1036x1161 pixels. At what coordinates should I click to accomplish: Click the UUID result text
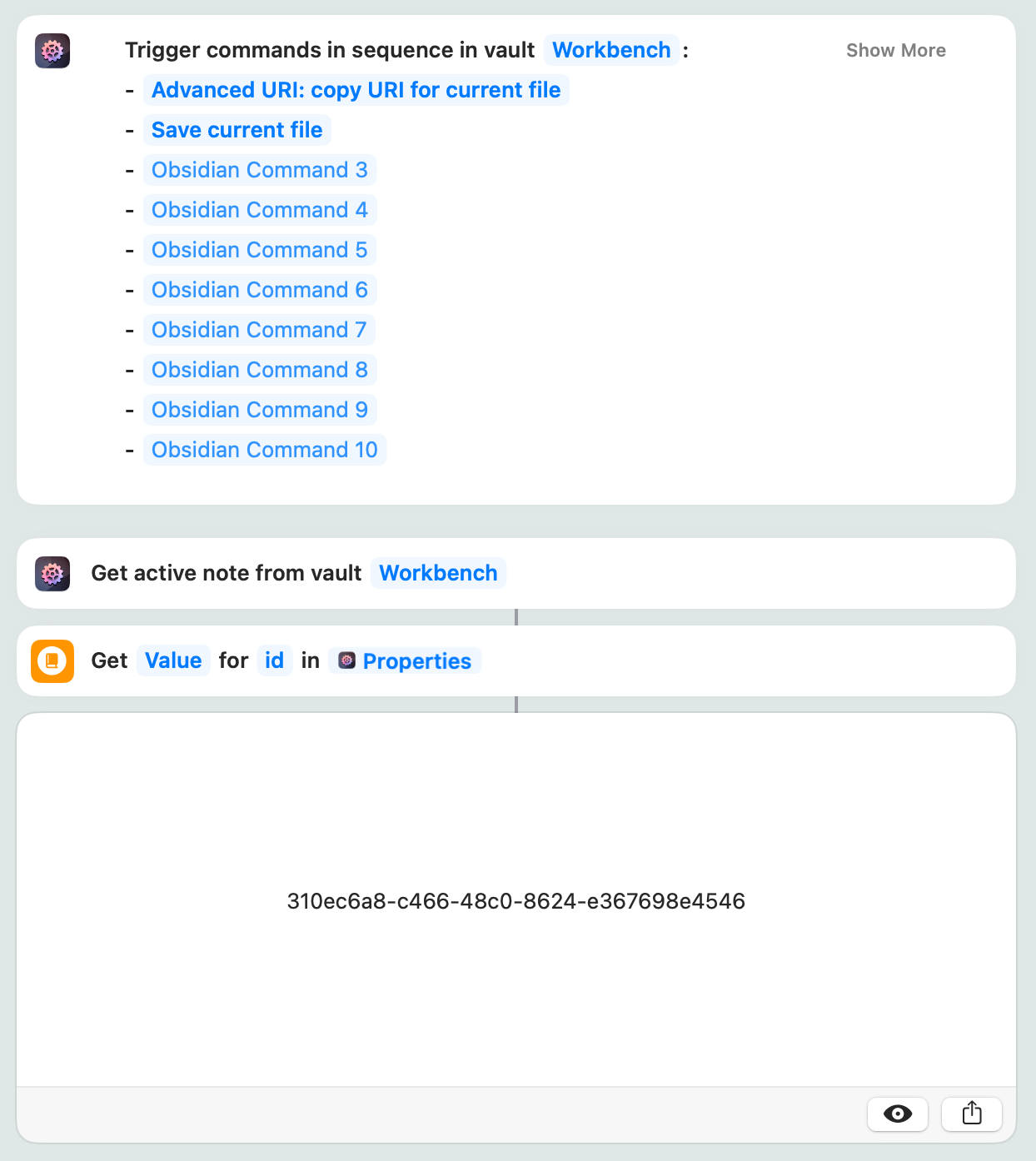(x=516, y=901)
